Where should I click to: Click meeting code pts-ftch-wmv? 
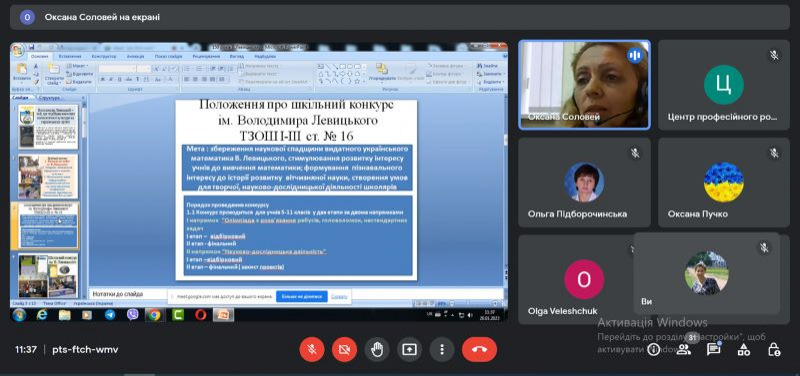coord(85,350)
